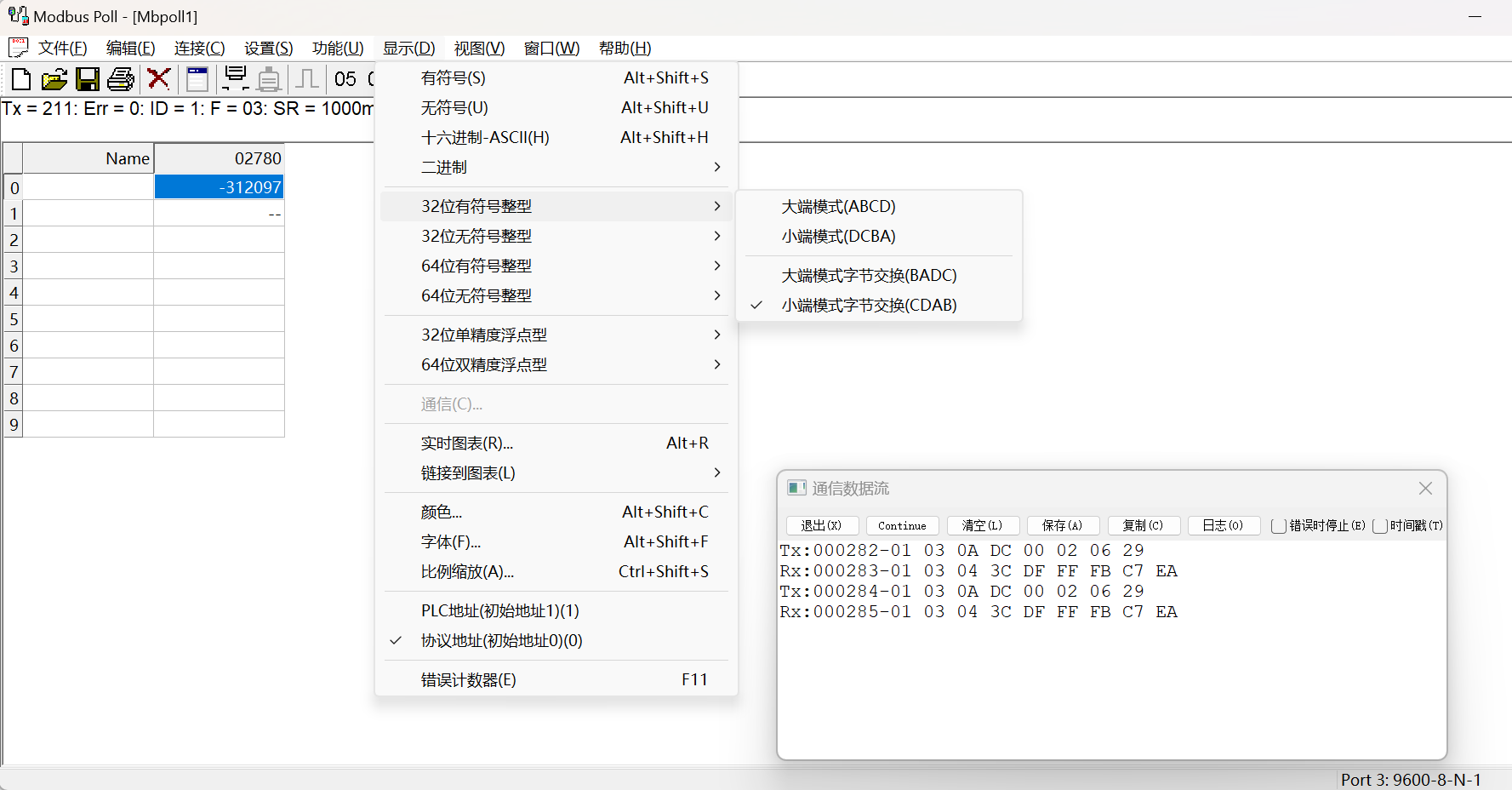Image resolution: width=1512 pixels, height=790 pixels.
Task: Choose 大端模式(ABCD) byte order
Action: point(879,206)
